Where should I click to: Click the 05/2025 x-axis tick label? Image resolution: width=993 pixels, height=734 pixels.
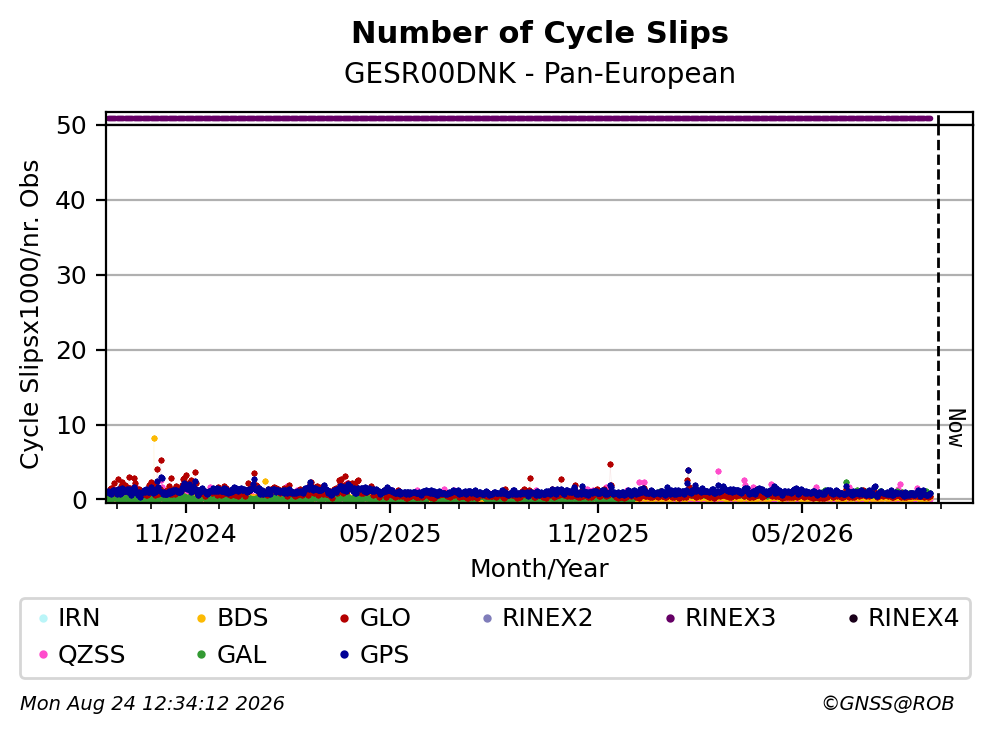pyautogui.click(x=389, y=534)
